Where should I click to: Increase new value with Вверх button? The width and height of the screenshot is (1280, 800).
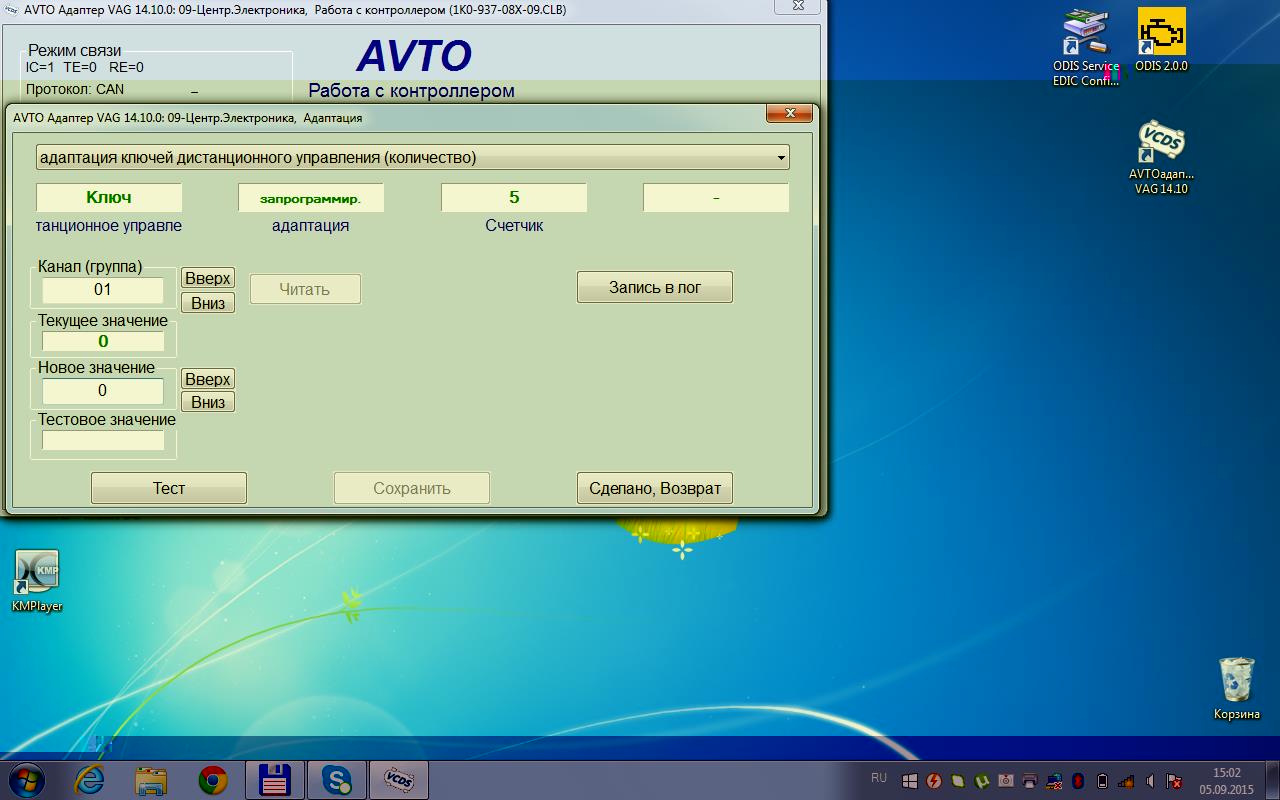pos(208,379)
